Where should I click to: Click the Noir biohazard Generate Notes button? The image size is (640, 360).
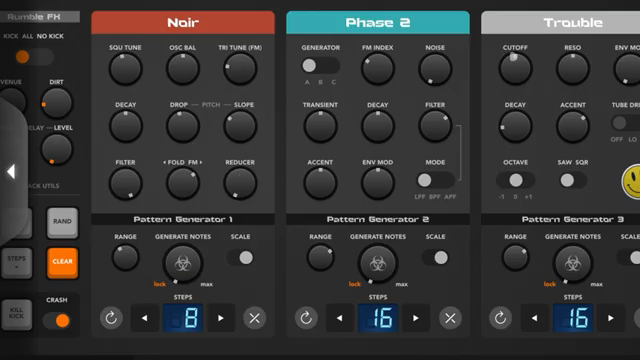point(183,264)
